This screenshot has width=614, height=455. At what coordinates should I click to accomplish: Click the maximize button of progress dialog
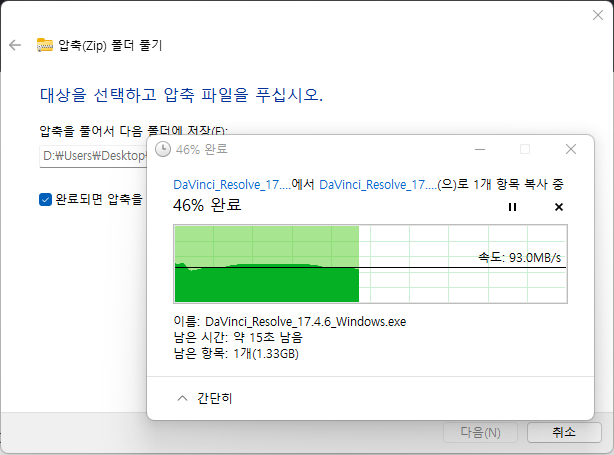pyautogui.click(x=525, y=149)
